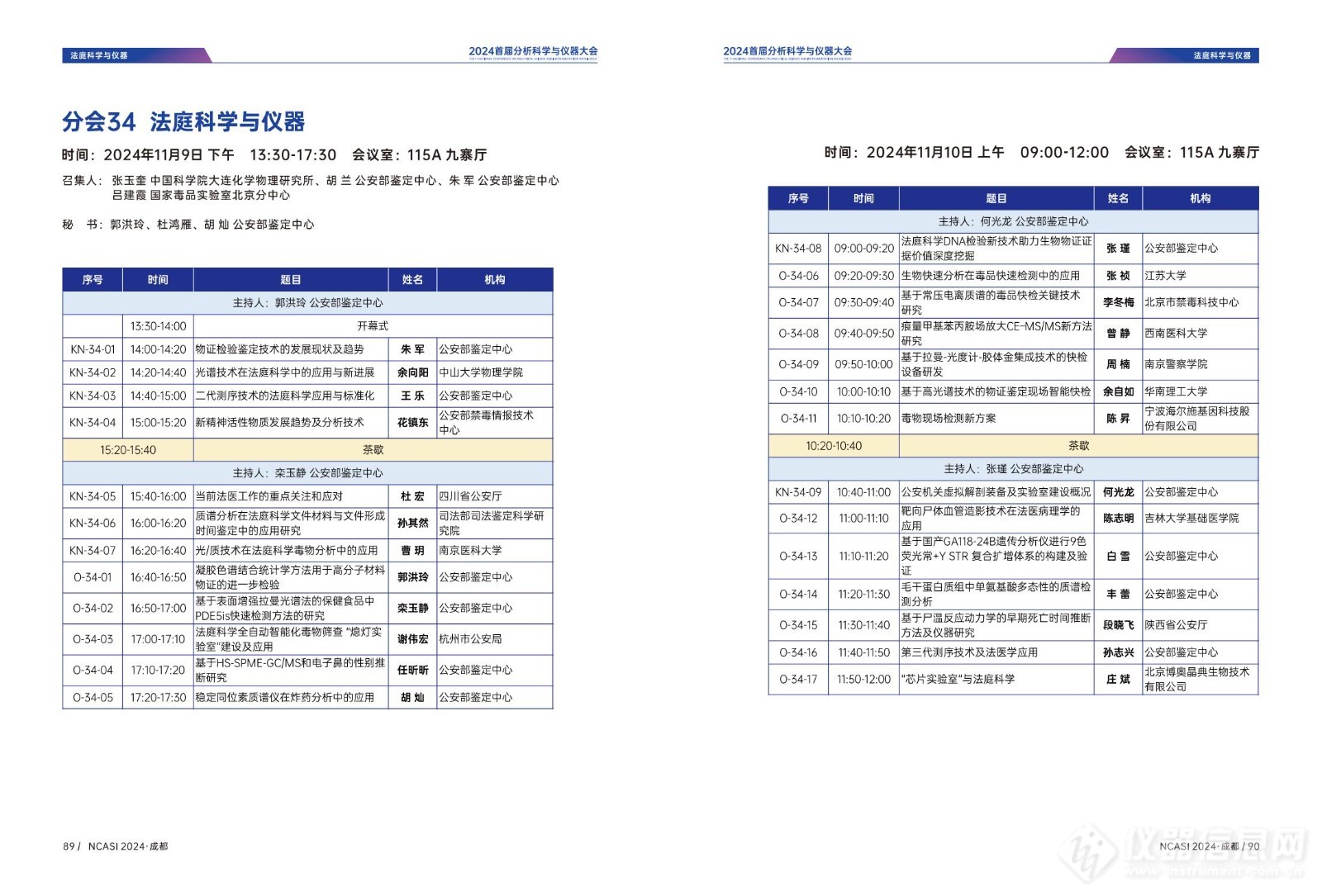
Task: Select the cell 'KN-34-07'
Action: [x=93, y=550]
